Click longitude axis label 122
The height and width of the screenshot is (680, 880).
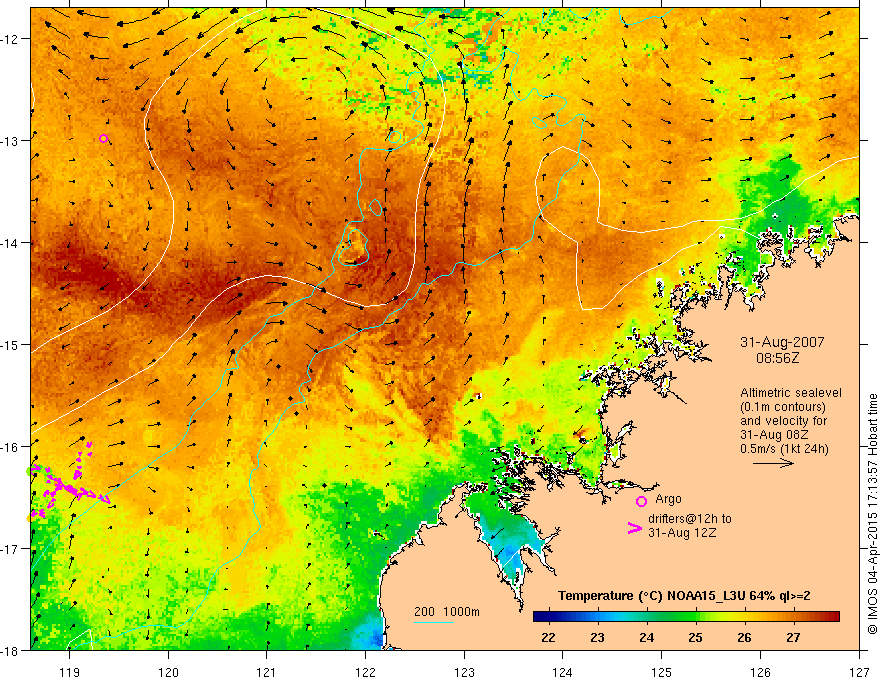365,672
